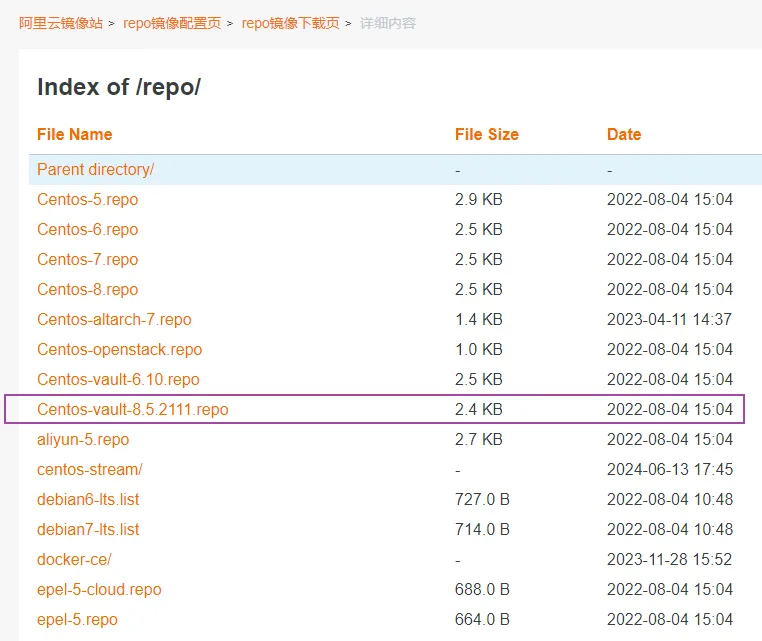Download Centos-6.repo file

click(x=87, y=229)
